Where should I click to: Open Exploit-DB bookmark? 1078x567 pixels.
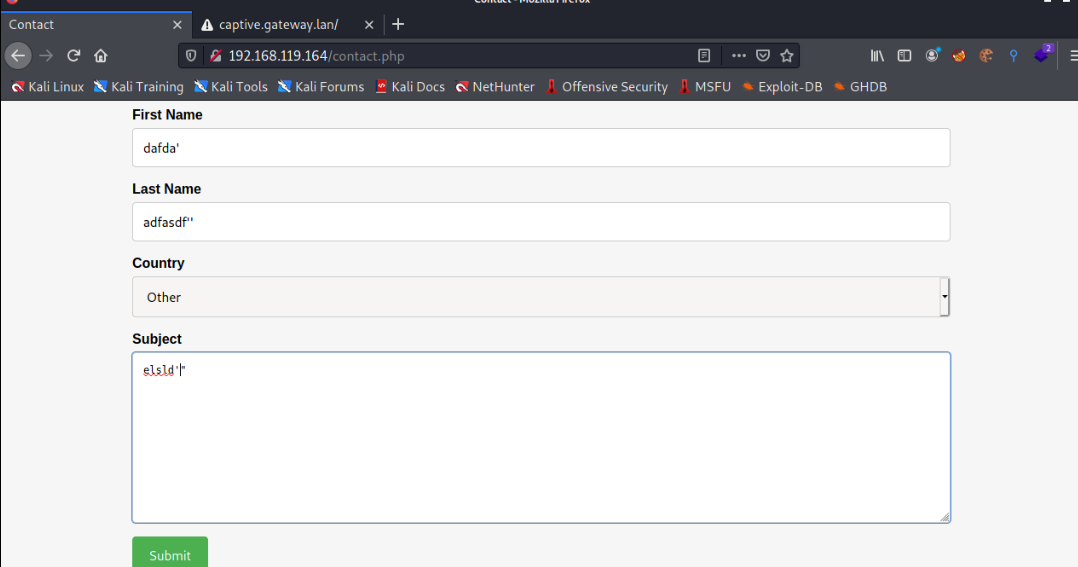tap(782, 87)
